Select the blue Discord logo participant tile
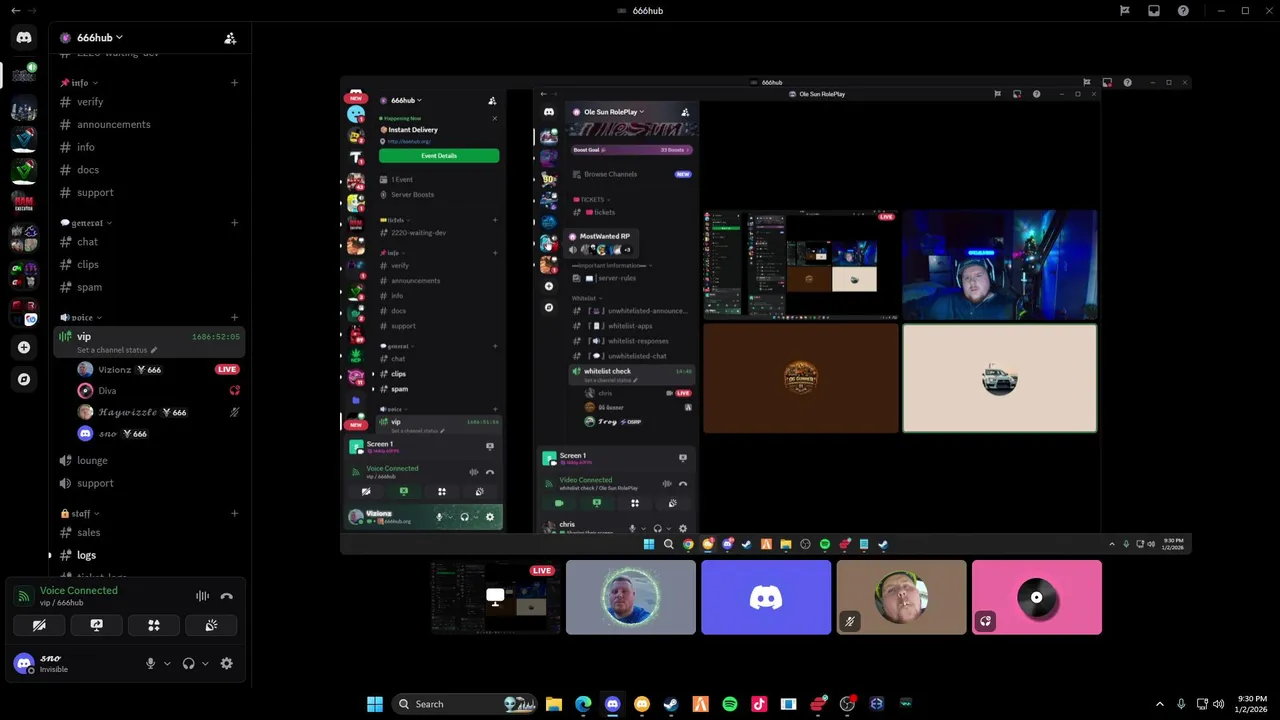1280x720 pixels. (766, 597)
